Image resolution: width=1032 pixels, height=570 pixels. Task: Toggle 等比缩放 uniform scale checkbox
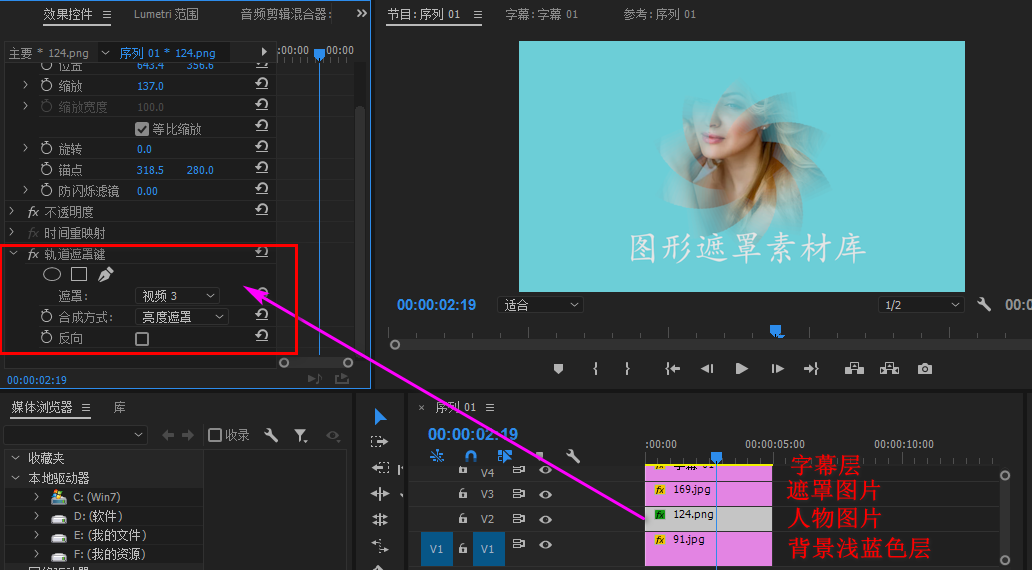[142, 129]
